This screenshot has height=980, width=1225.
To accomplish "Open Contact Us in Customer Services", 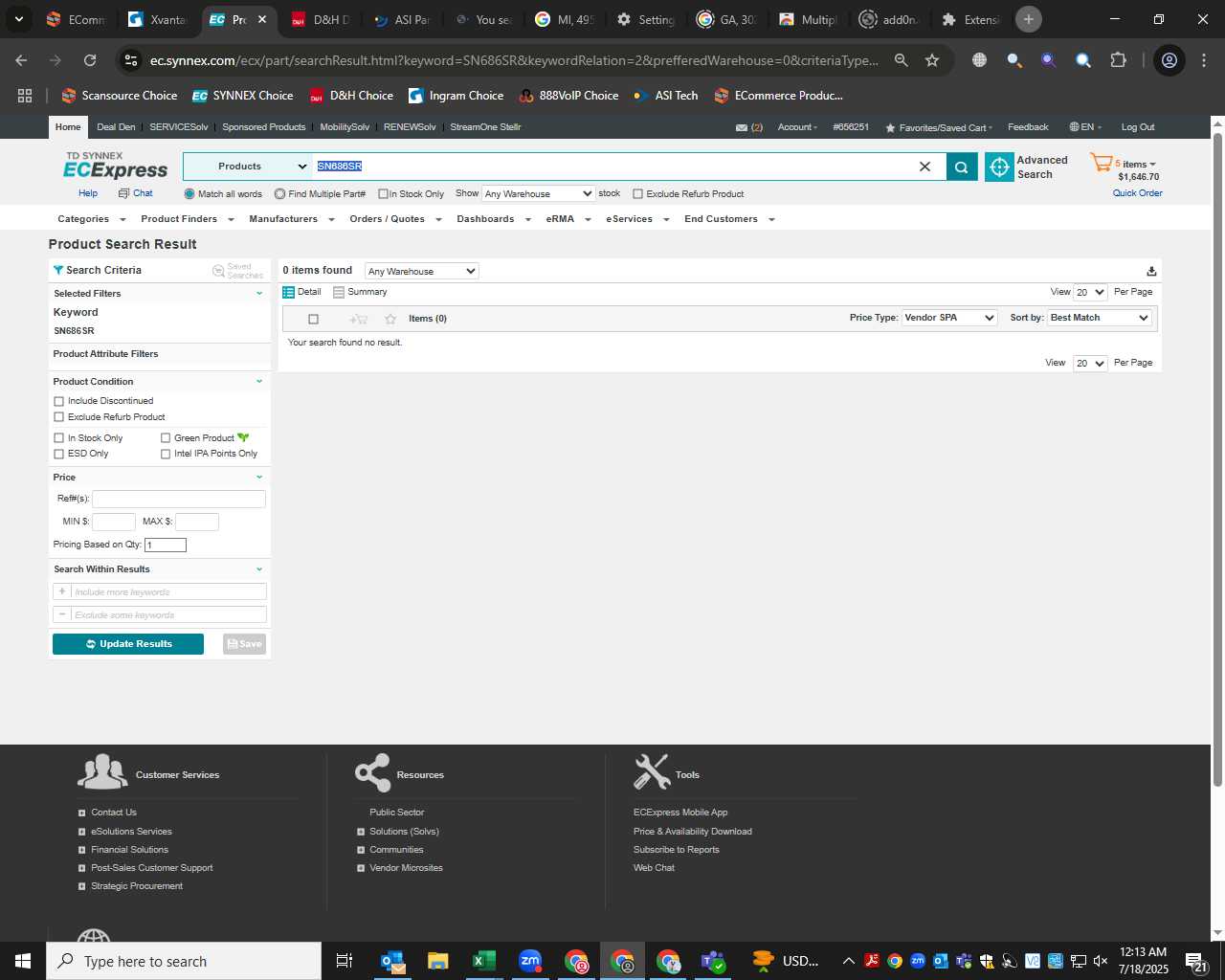I will (114, 813).
